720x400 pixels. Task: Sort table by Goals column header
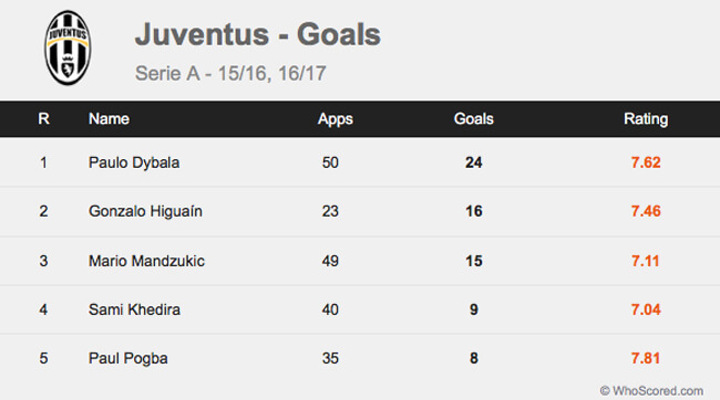(473, 119)
